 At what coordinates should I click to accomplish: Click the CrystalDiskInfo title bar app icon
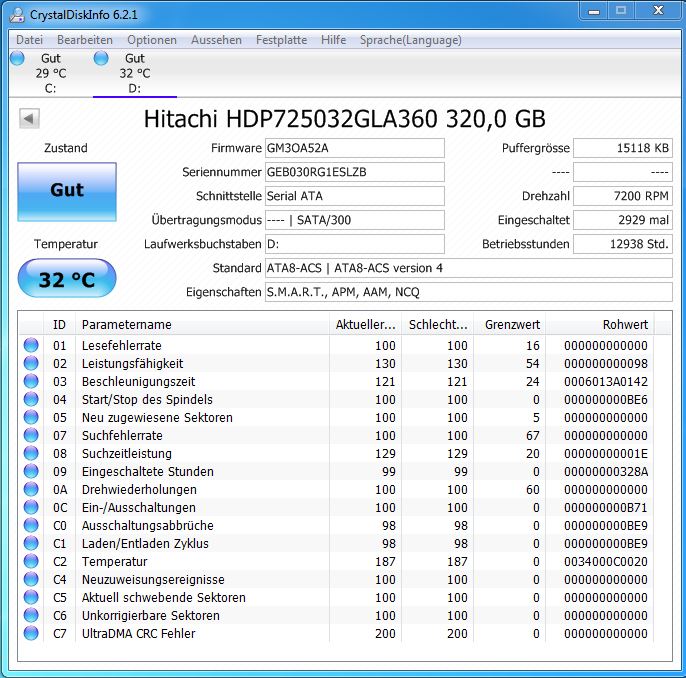pos(17,15)
